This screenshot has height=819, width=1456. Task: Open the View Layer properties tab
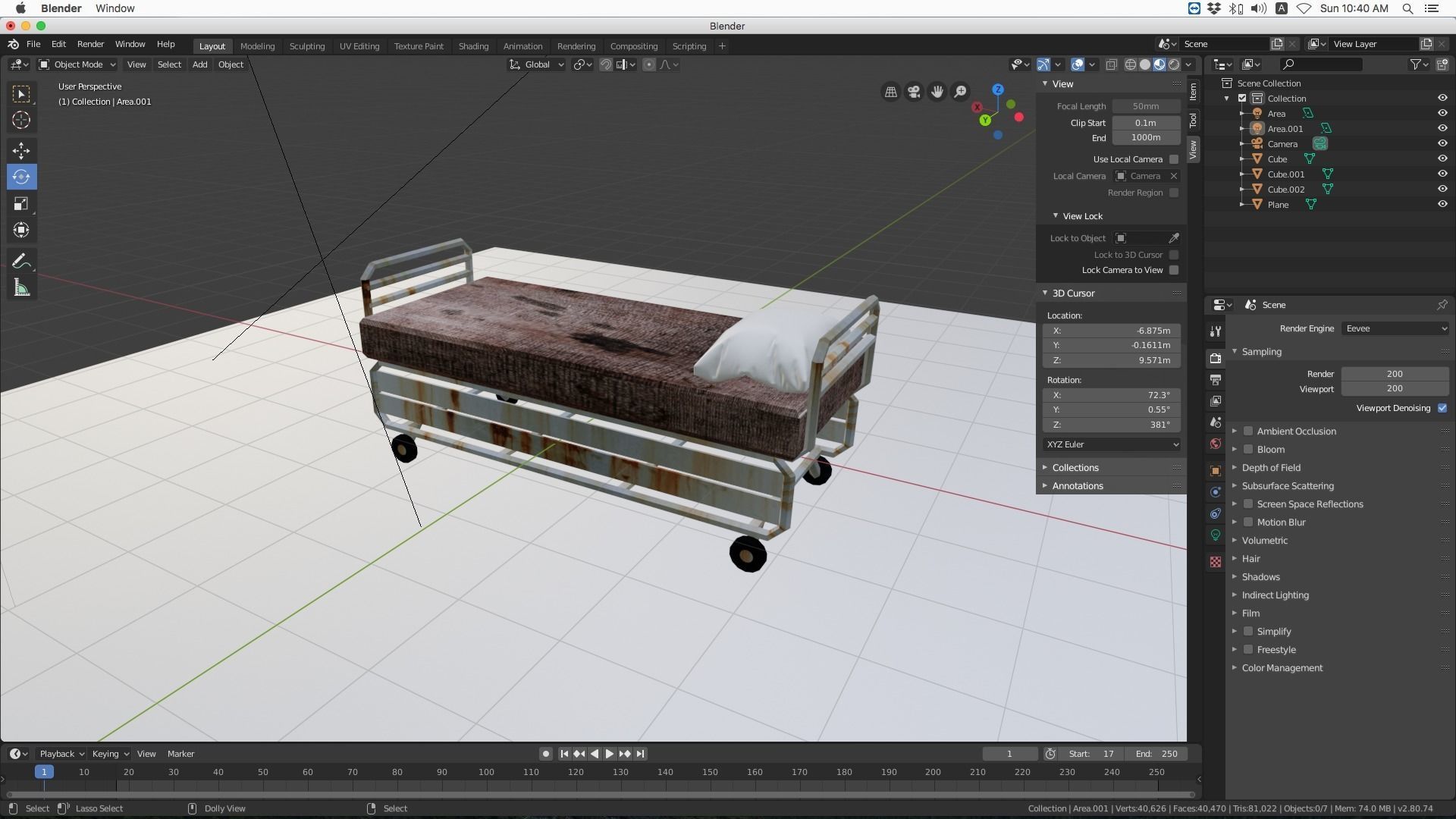pyautogui.click(x=1216, y=400)
